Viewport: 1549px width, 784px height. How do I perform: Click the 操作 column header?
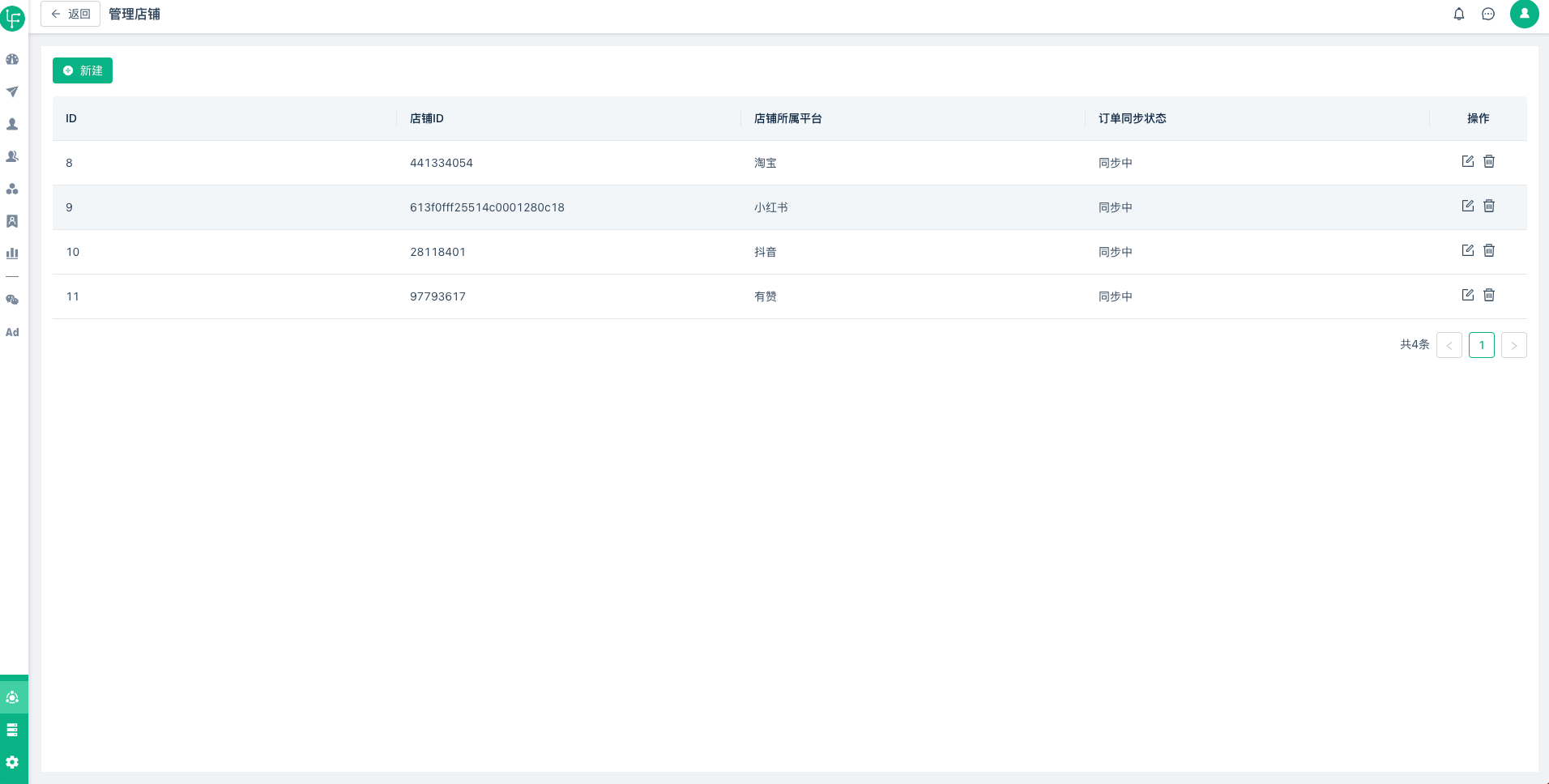point(1479,118)
